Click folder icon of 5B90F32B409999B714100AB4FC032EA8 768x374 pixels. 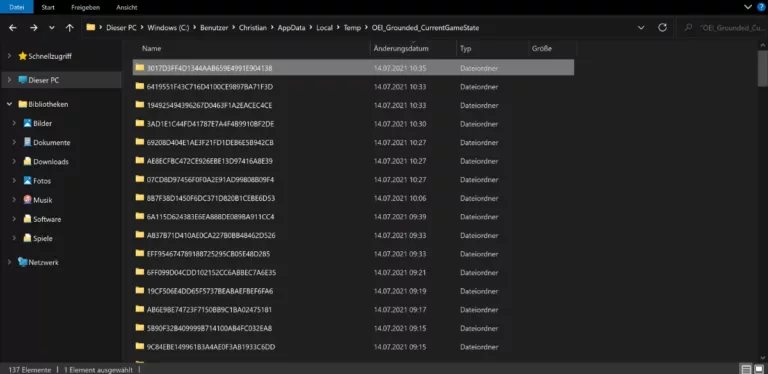[x=140, y=328]
